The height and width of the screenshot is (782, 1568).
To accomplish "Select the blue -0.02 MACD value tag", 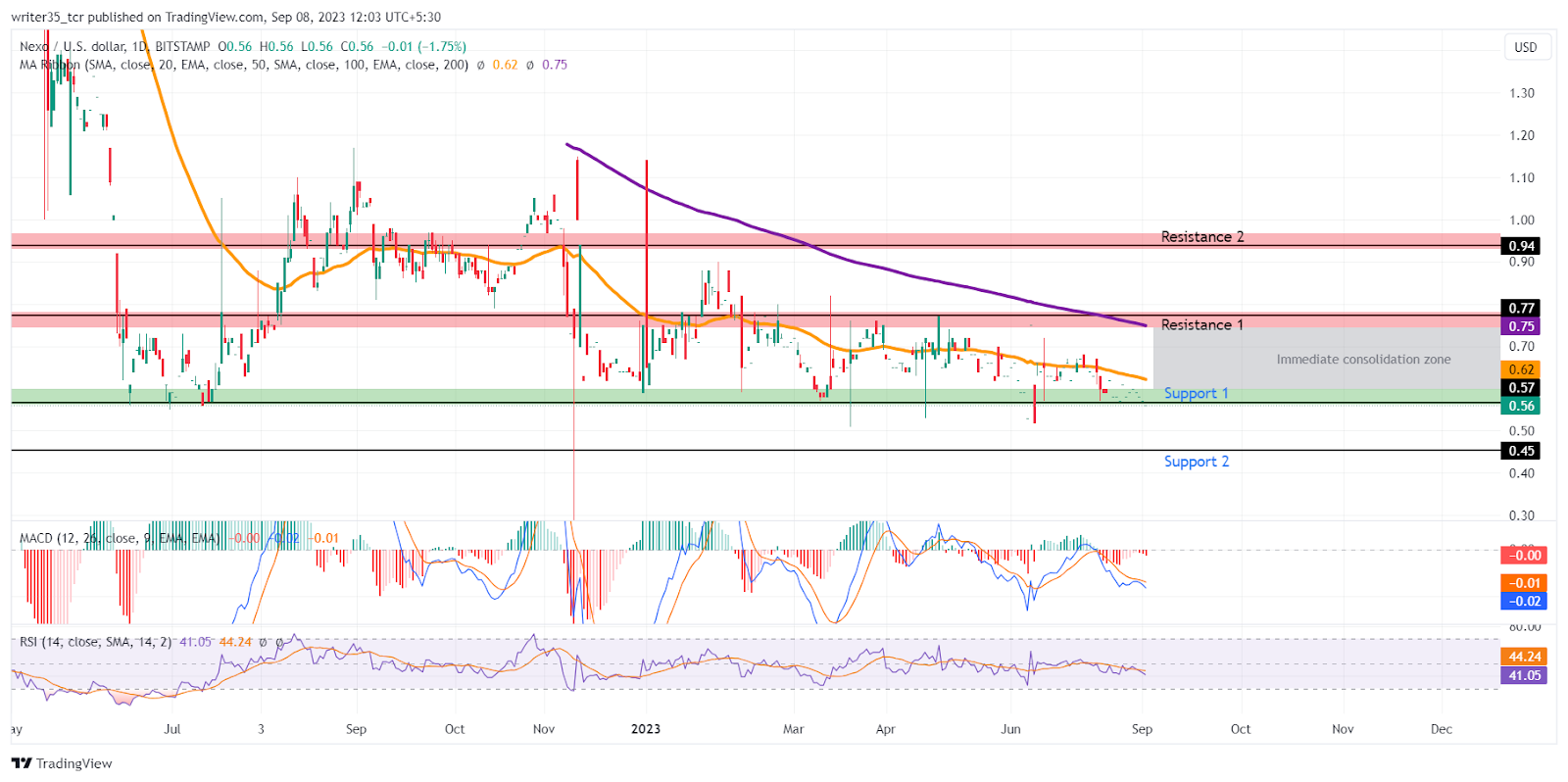I will (1524, 602).
